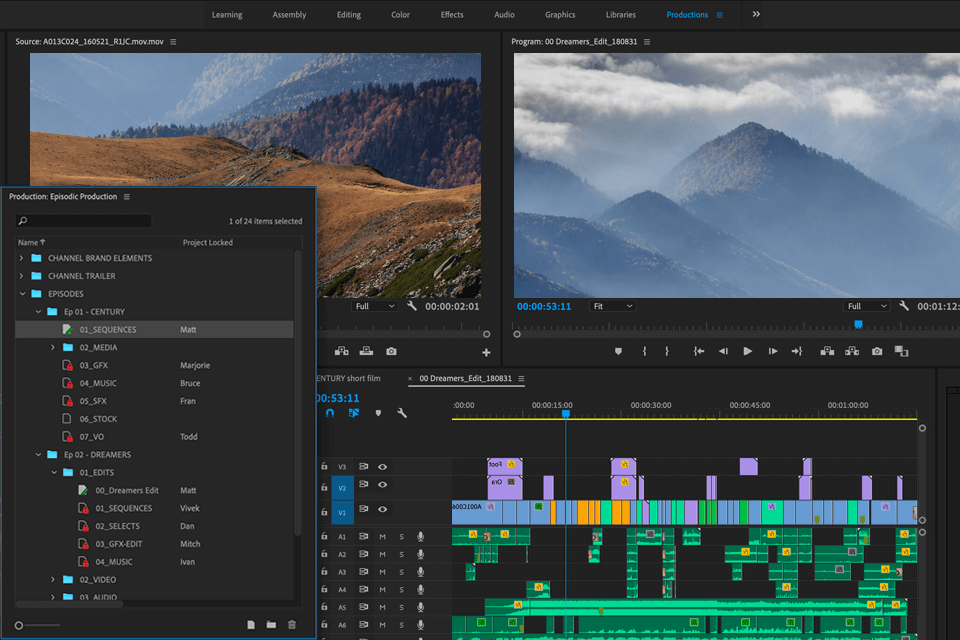Mute audio track A1

(383, 536)
